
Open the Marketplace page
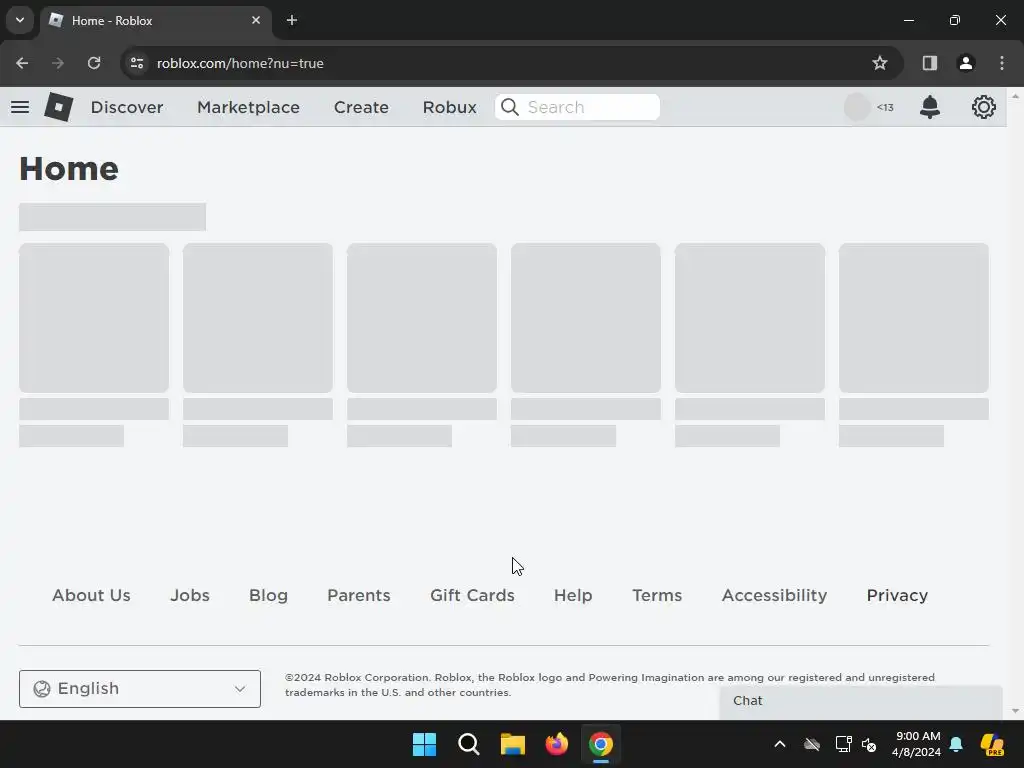[248, 107]
